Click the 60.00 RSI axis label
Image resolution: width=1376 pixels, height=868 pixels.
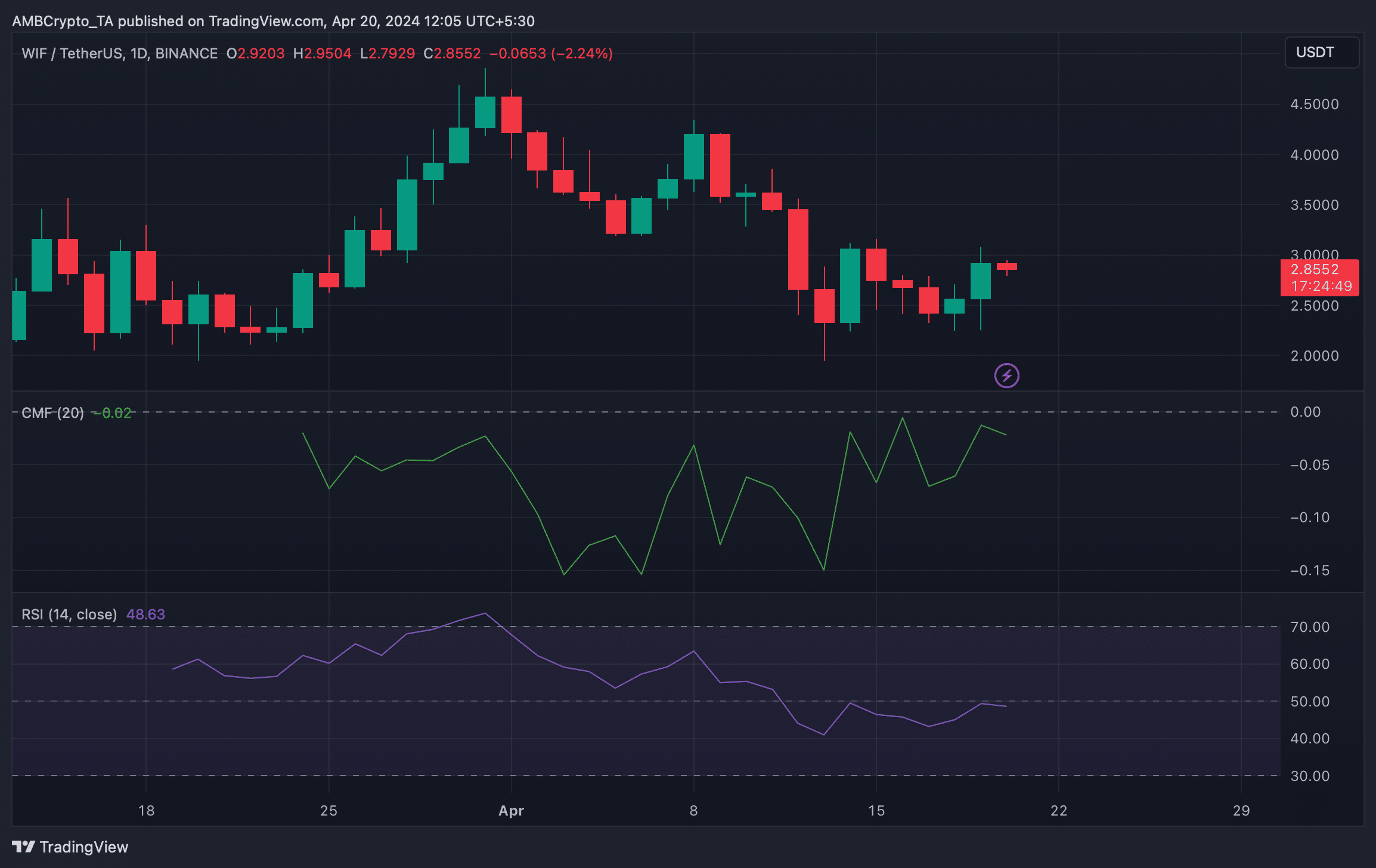(x=1310, y=664)
